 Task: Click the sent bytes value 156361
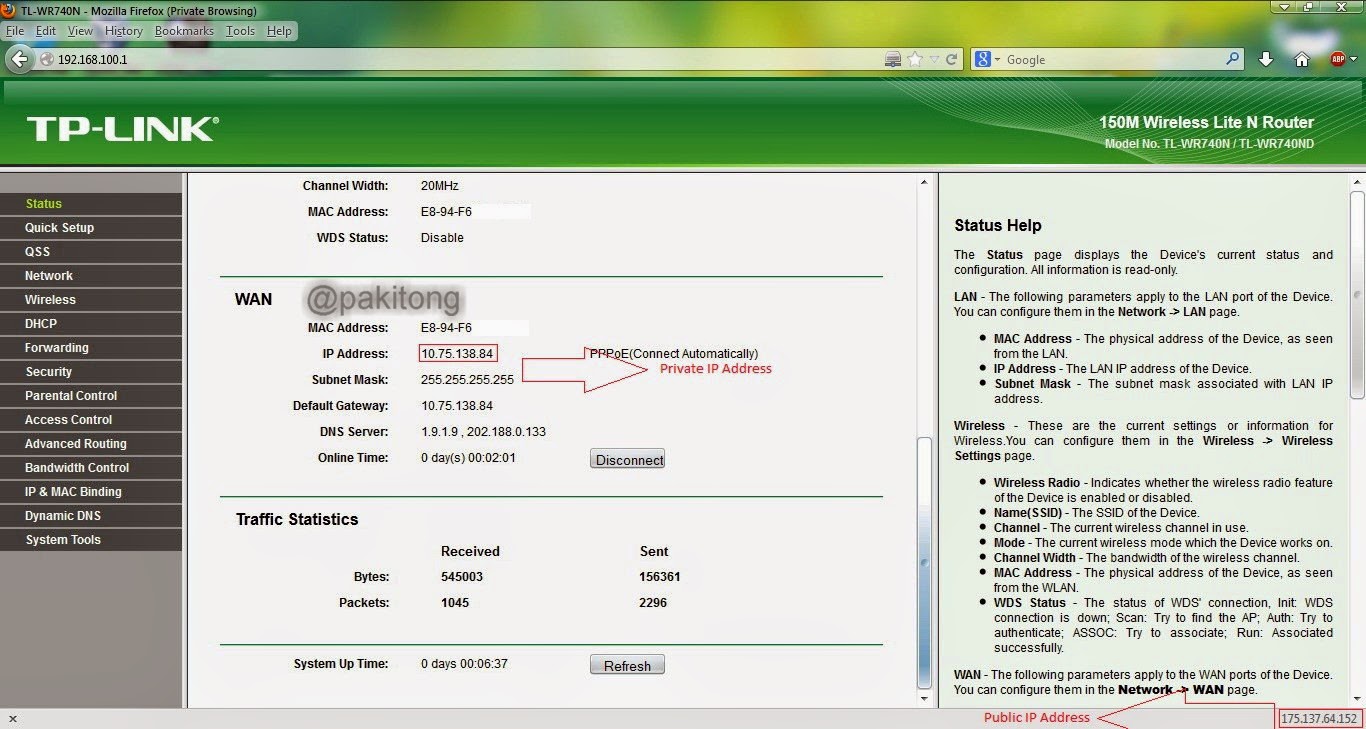pyautogui.click(x=660, y=577)
